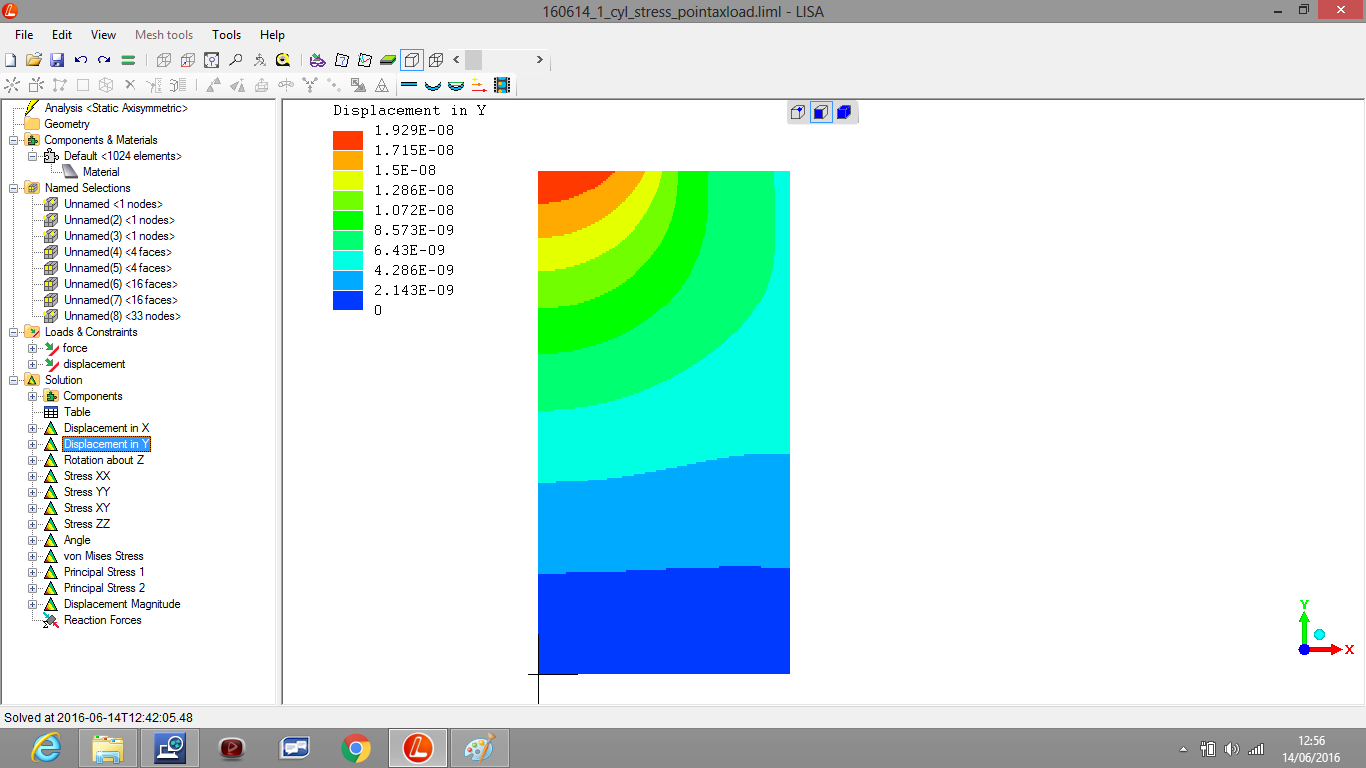Open the View menu
This screenshot has width=1366, height=768.
(x=103, y=35)
